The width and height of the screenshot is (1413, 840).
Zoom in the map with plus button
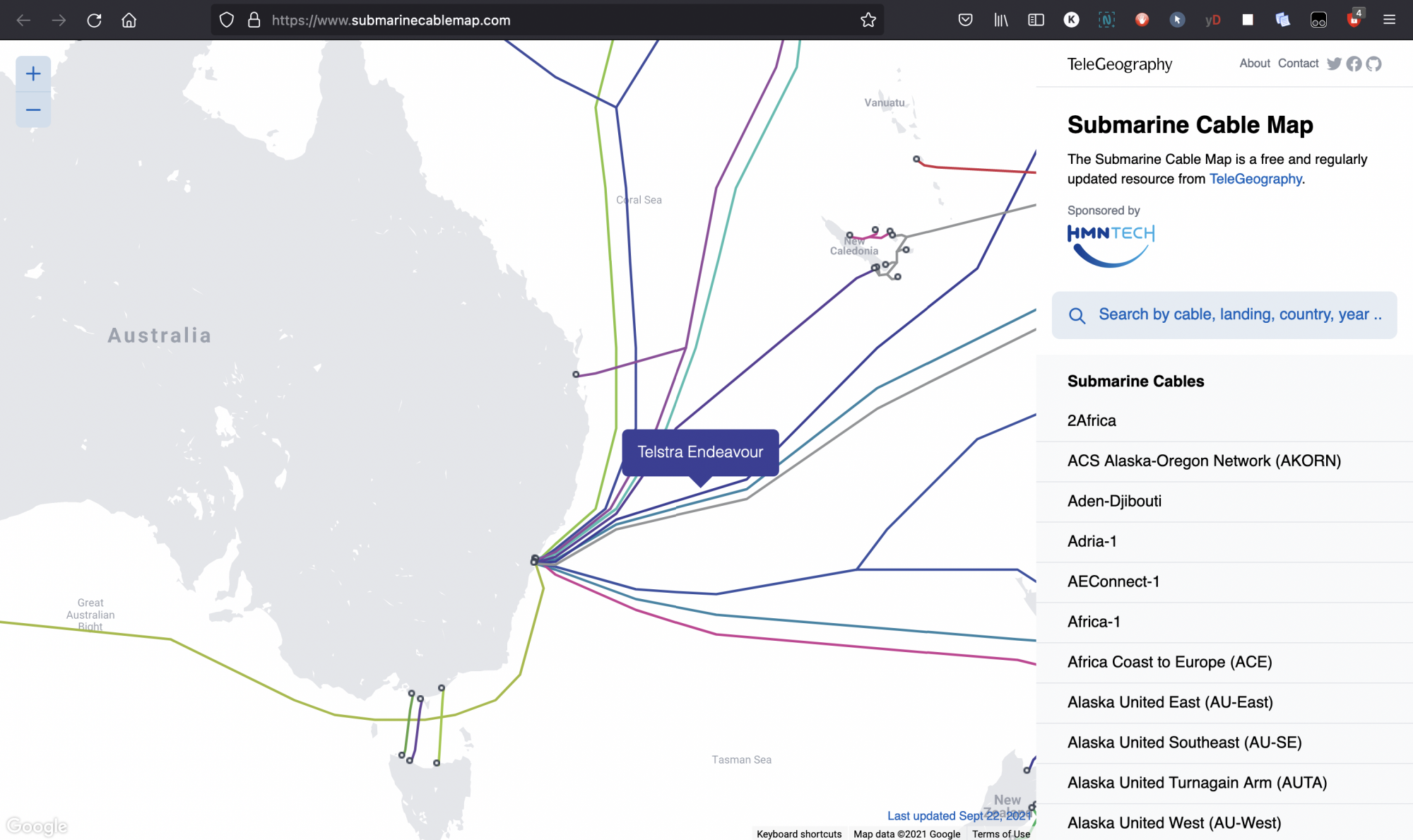tap(33, 73)
